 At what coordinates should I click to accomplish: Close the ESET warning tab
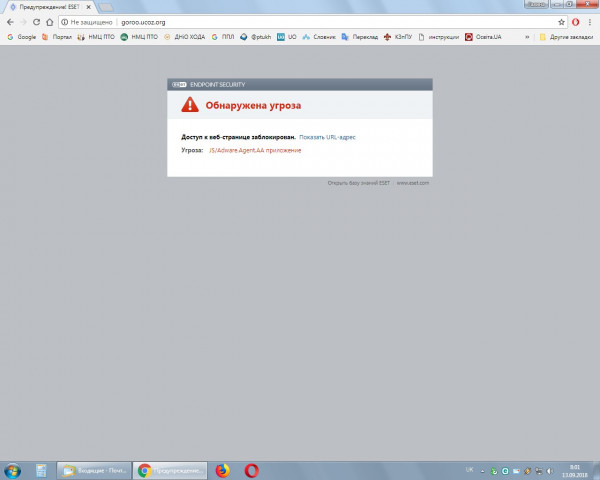(88, 7)
